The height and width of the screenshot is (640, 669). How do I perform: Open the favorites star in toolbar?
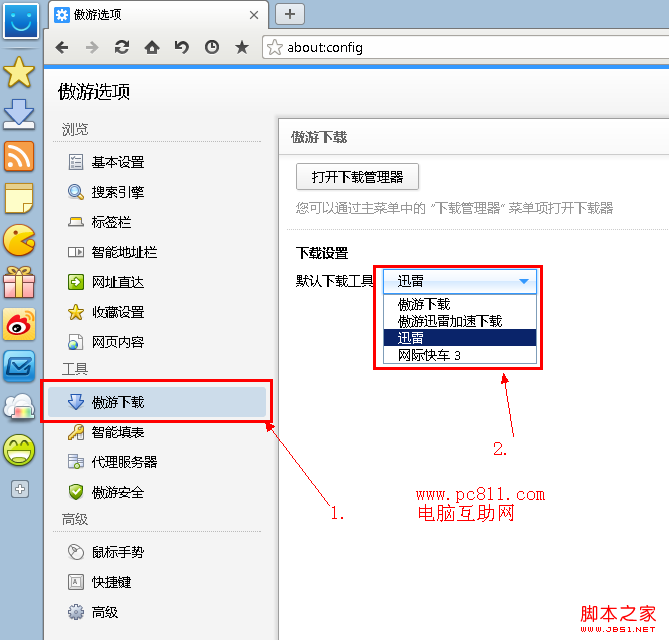(x=242, y=47)
